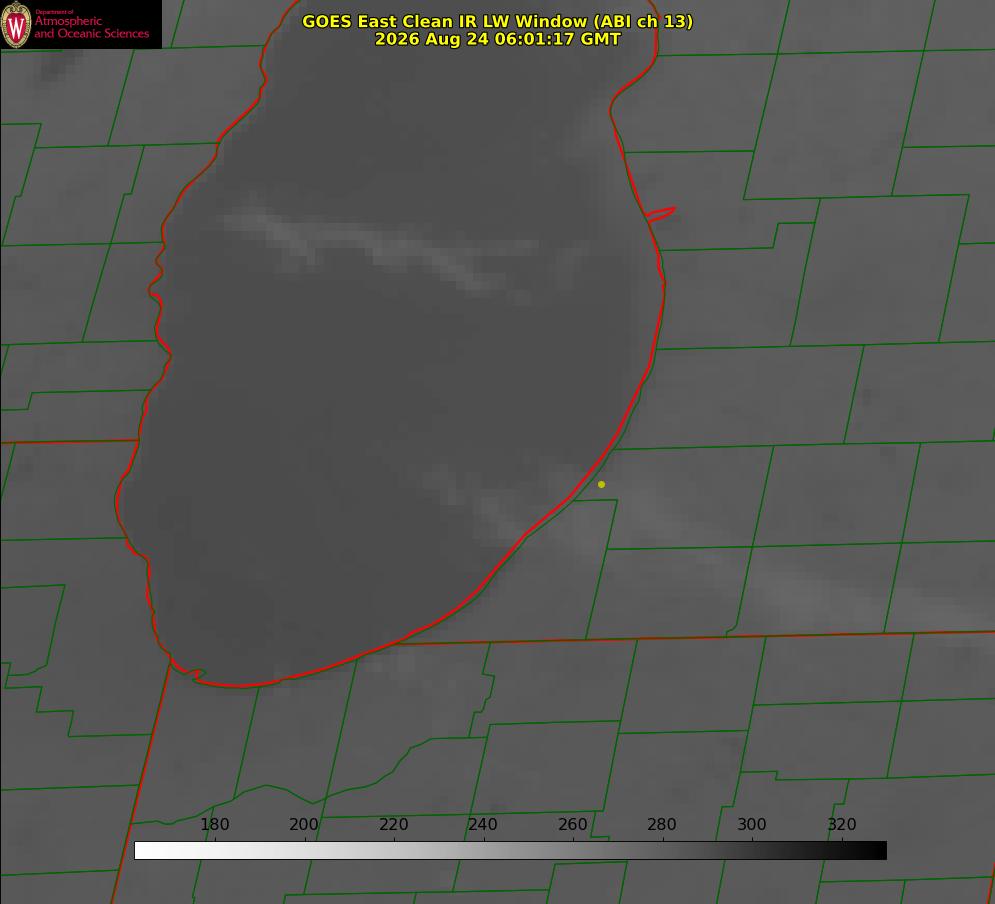
Task: Click the 260 label on the colorbar
Action: pos(572,824)
